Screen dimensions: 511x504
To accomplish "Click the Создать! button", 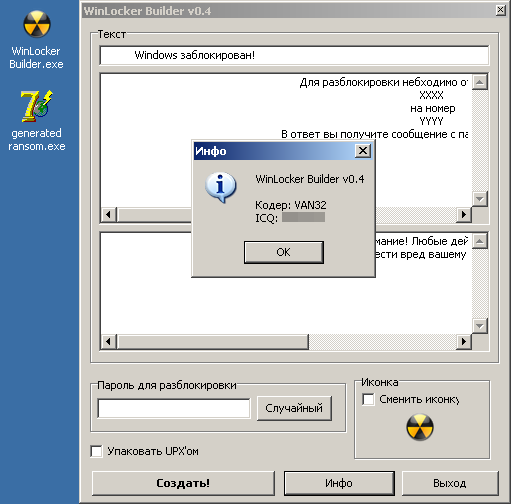I will [x=183, y=483].
